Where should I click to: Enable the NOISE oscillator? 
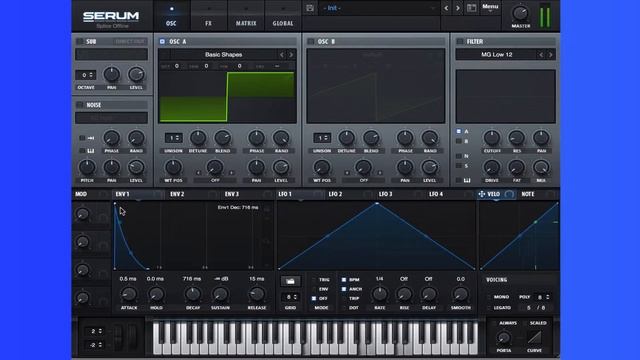click(80, 105)
